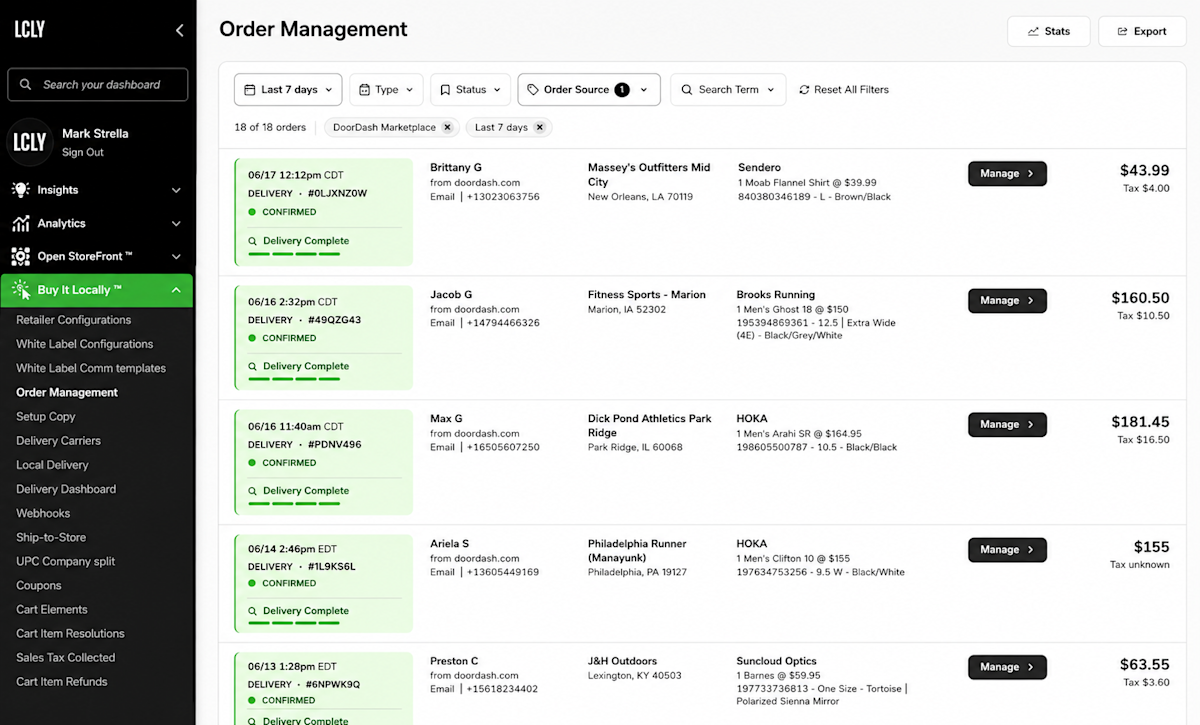Remove the Last 7 days filter chip
The height and width of the screenshot is (725, 1200).
coord(539,128)
